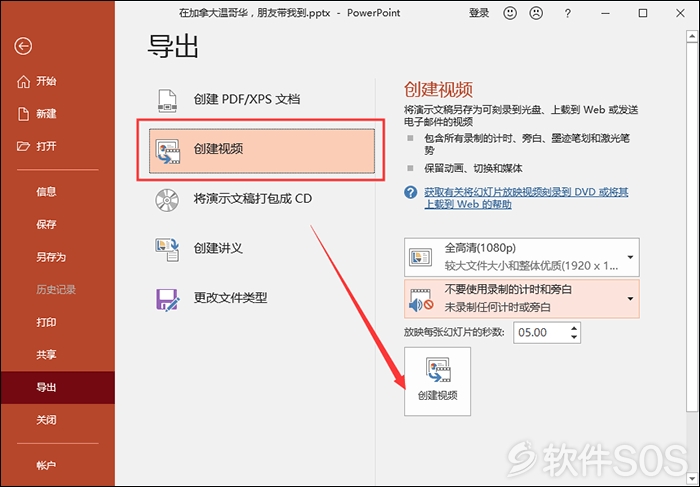Viewport: 700px width, 487px height.
Task: Click the open folder icon beside 打开
Action: [x=23, y=146]
